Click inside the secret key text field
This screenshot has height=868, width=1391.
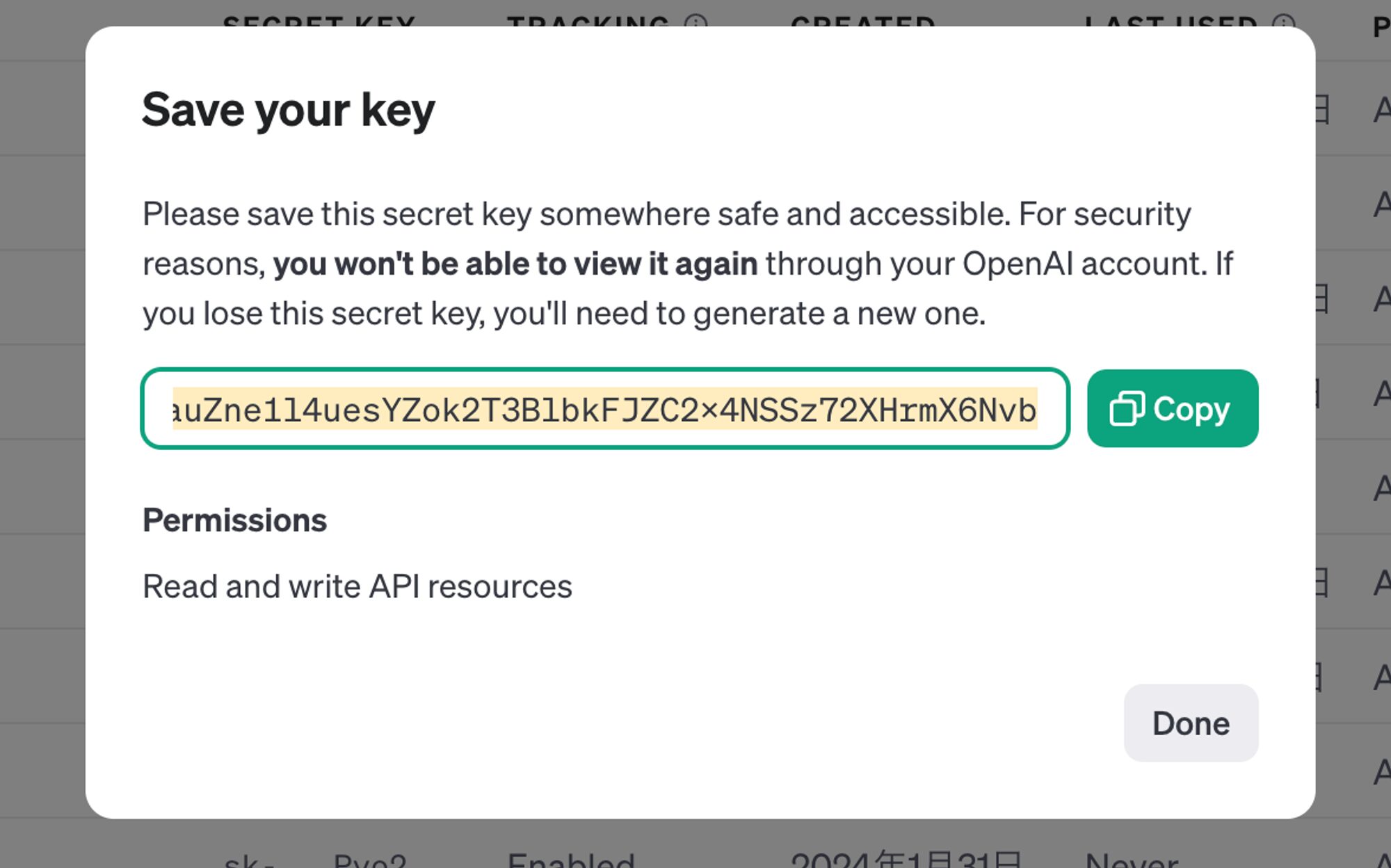click(604, 409)
